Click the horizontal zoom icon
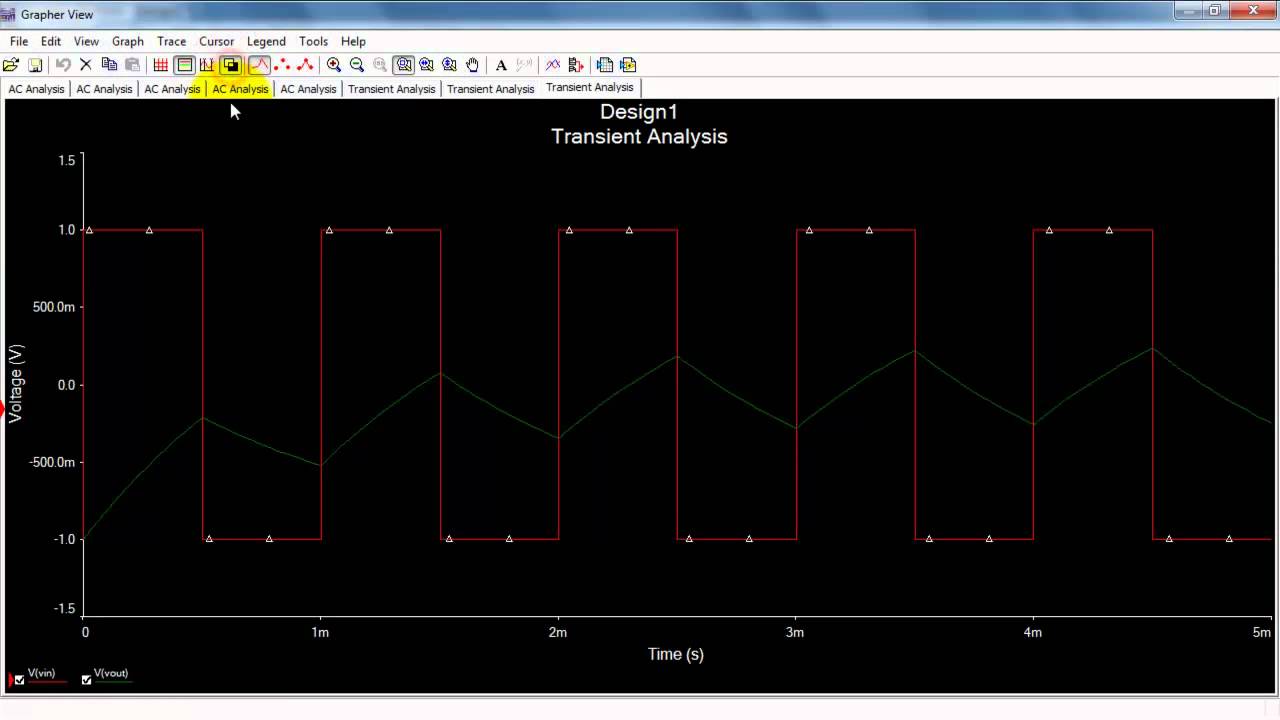The width and height of the screenshot is (1280, 720). click(x=427, y=65)
